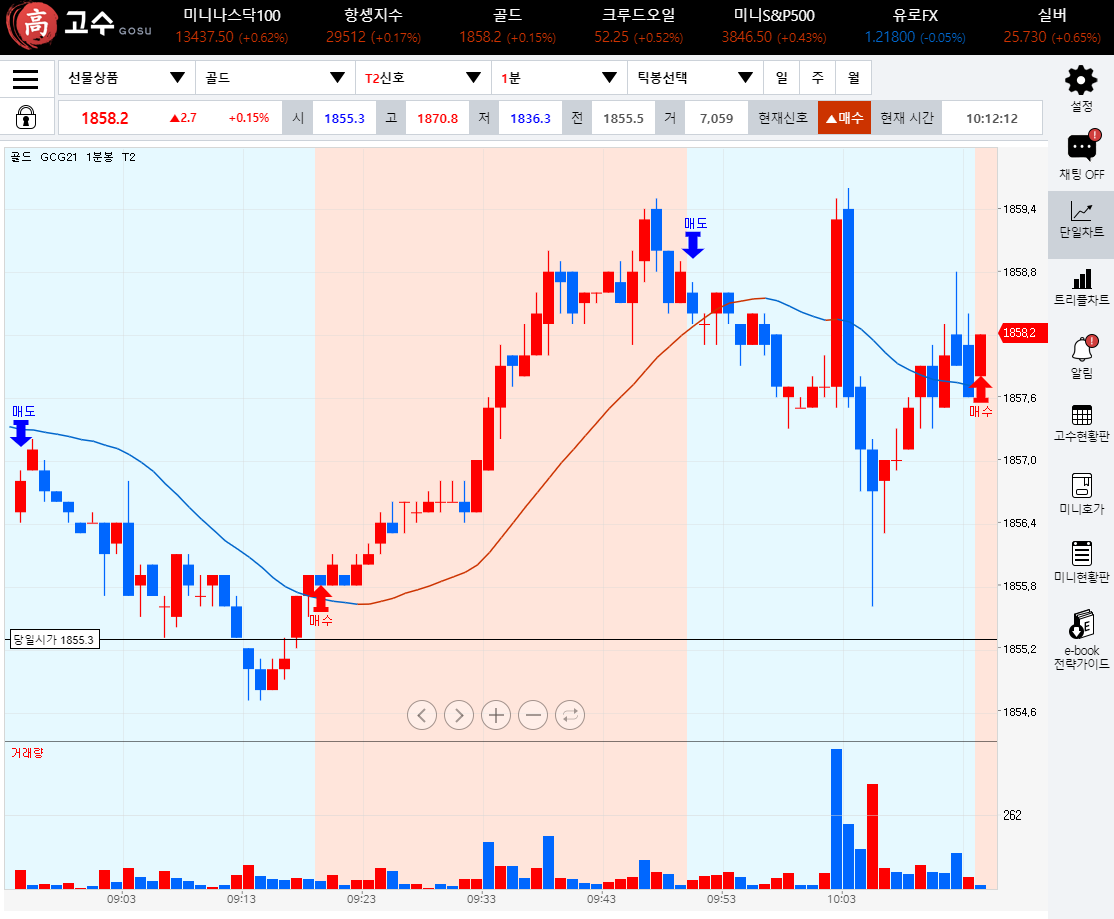Image resolution: width=1114 pixels, height=919 pixels.
Task: Select 크루드오일 ticker in top bar
Action: (638, 26)
